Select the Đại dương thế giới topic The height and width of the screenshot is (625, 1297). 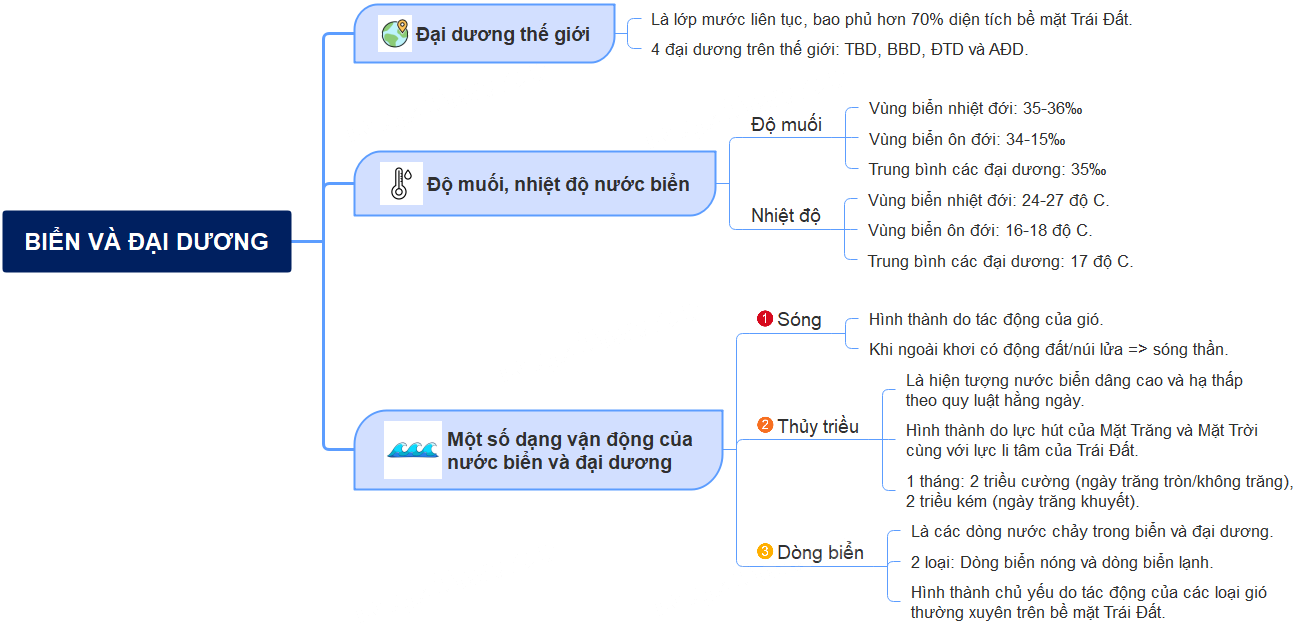[x=485, y=34]
